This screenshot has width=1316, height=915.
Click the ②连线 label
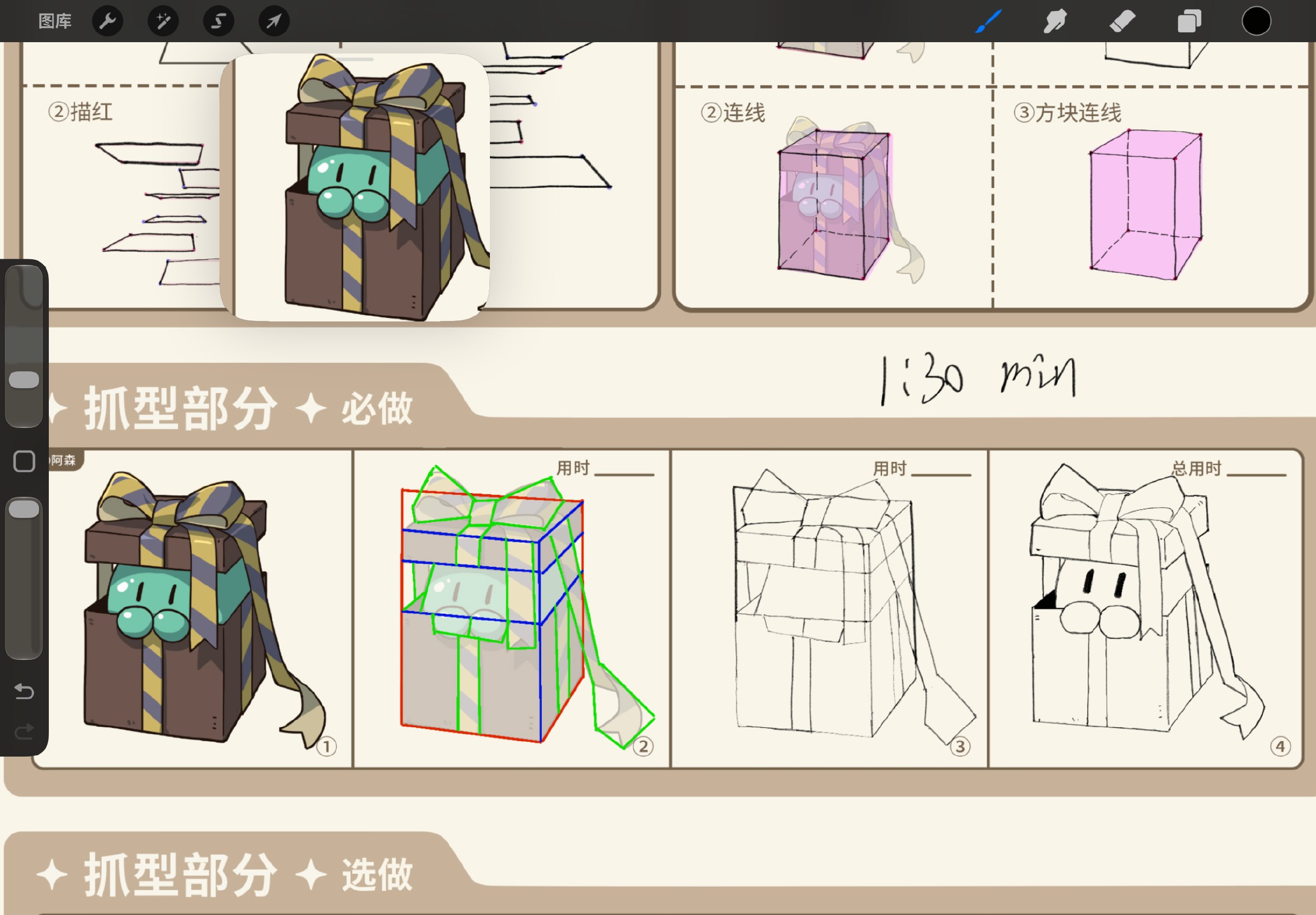[734, 112]
